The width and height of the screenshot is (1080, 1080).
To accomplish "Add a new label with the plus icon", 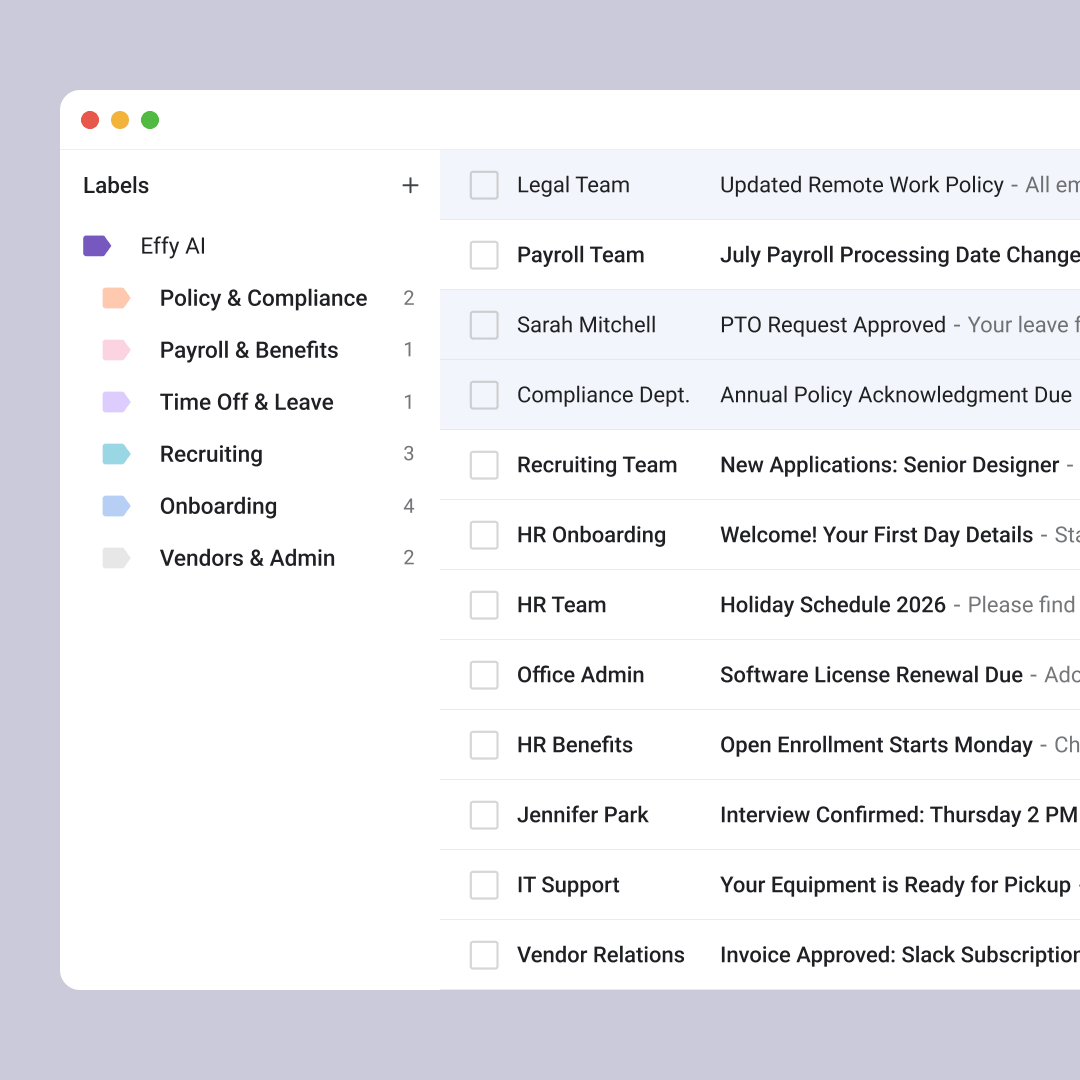I will coord(410,185).
